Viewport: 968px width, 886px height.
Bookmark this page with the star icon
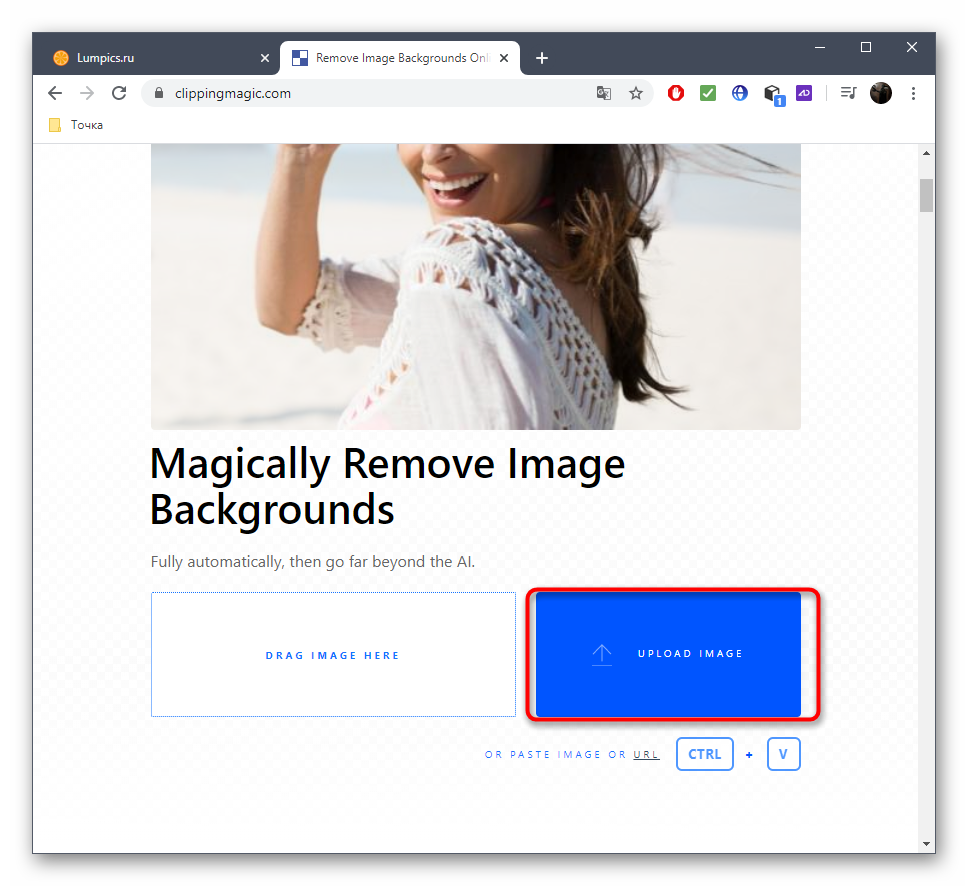coord(636,93)
